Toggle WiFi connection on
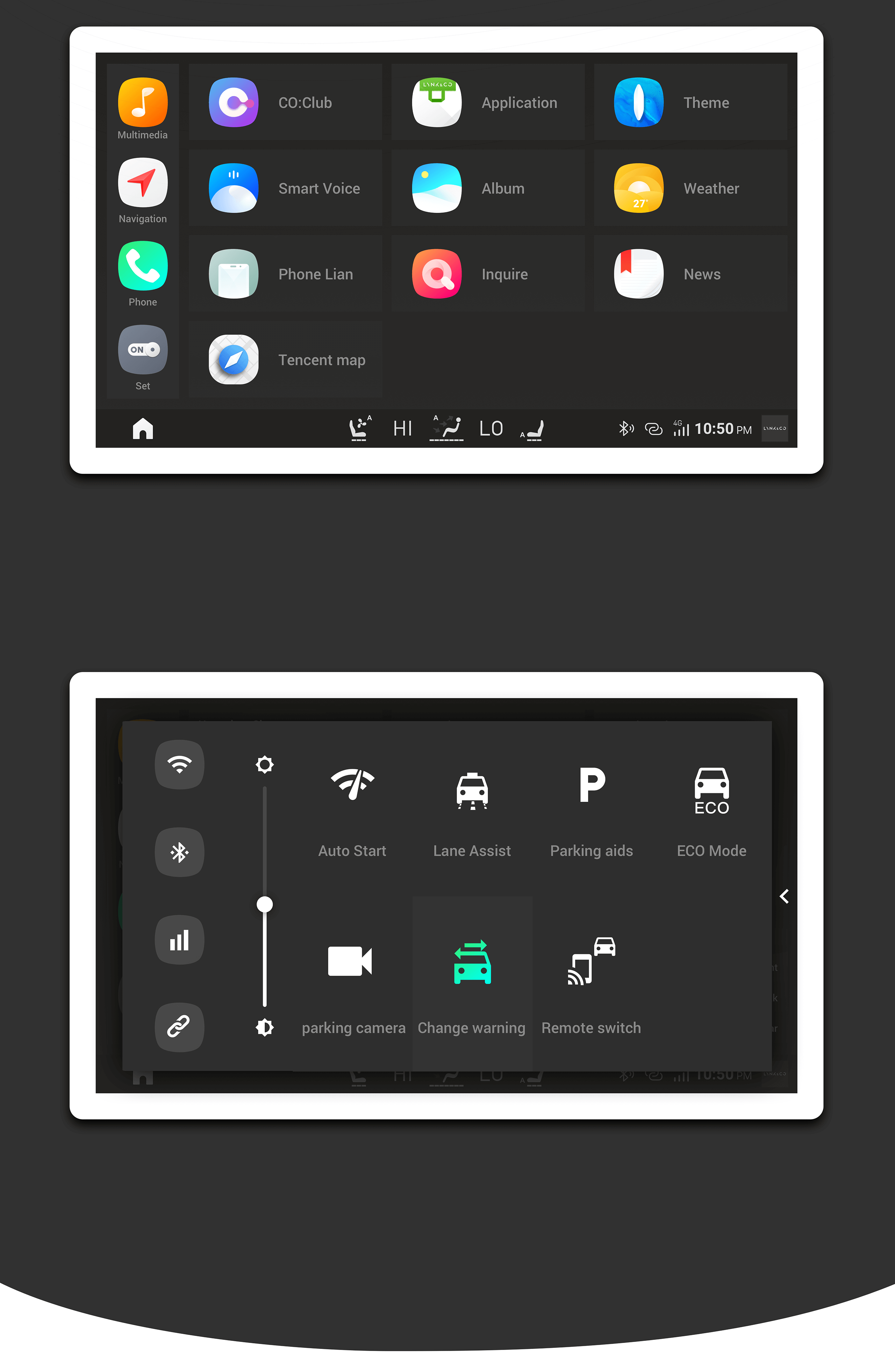This screenshot has height=1372, width=895. 180,764
